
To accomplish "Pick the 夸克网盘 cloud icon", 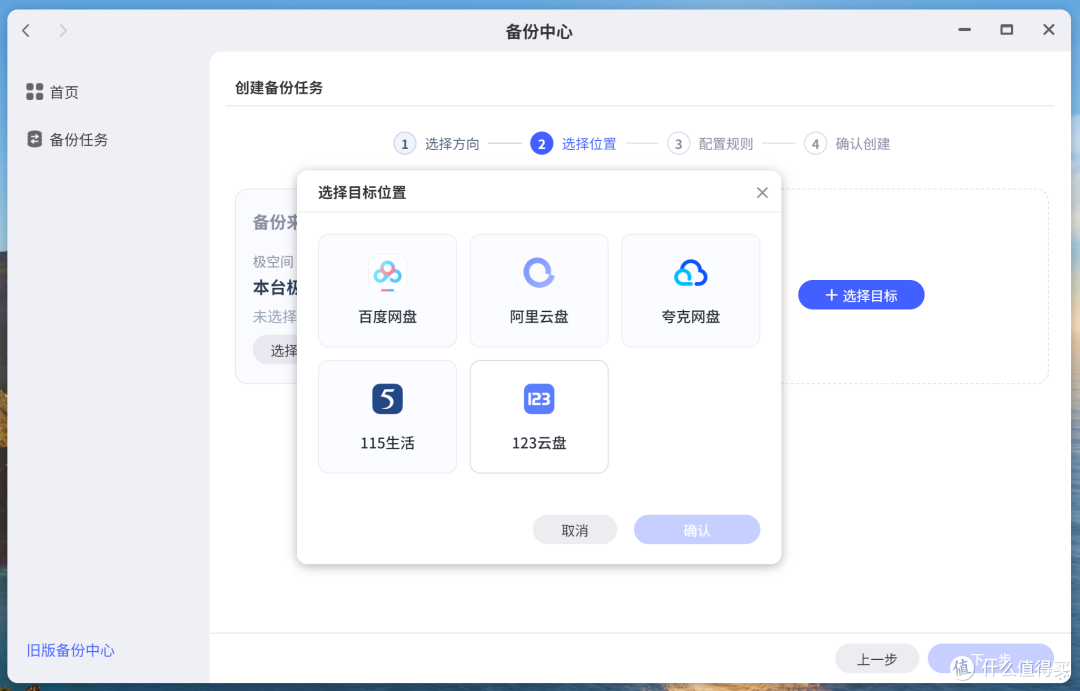I will pos(690,273).
